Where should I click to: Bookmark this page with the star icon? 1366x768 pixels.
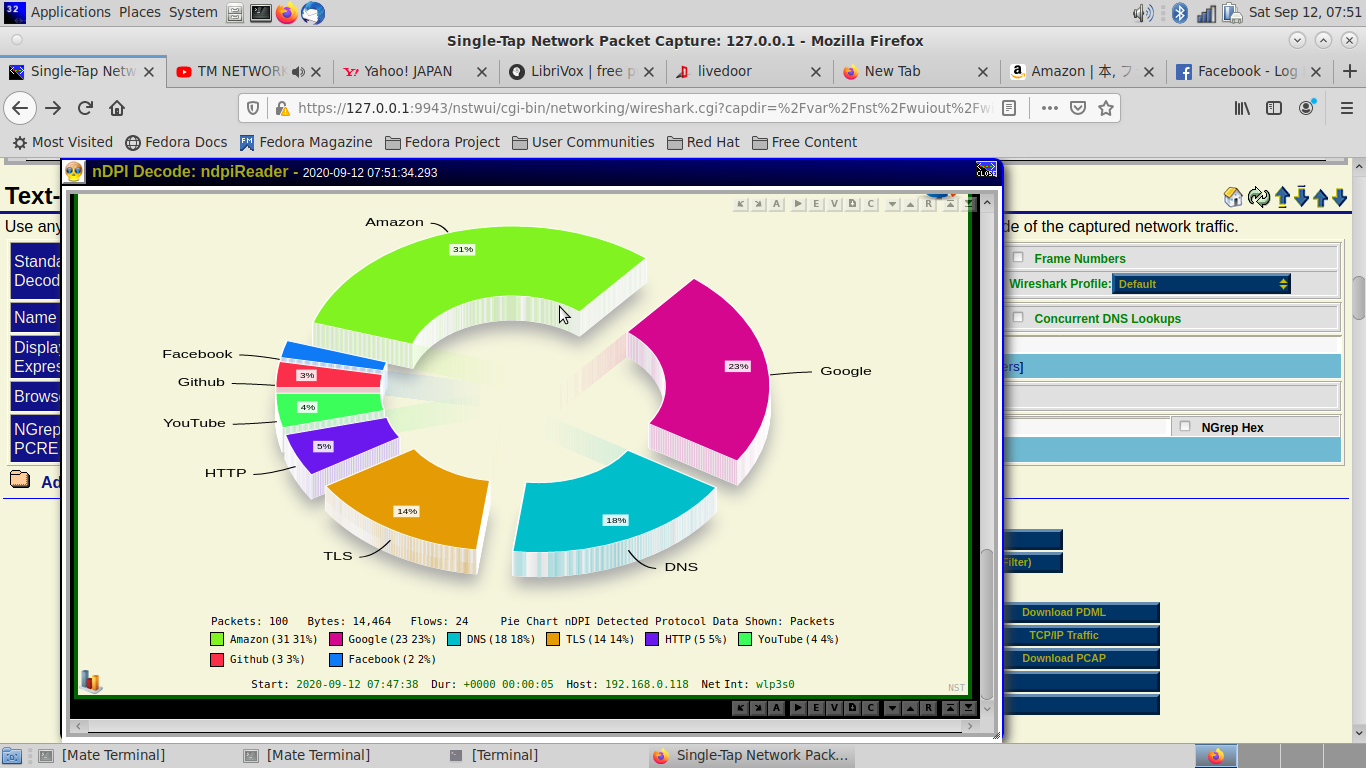pyautogui.click(x=1106, y=108)
